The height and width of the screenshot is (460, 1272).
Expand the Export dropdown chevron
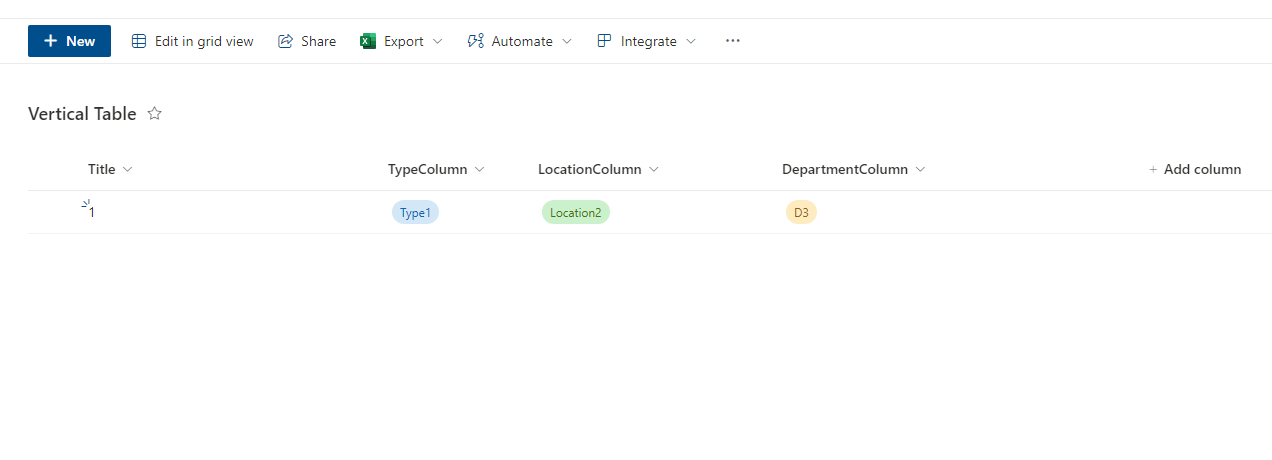[437, 41]
